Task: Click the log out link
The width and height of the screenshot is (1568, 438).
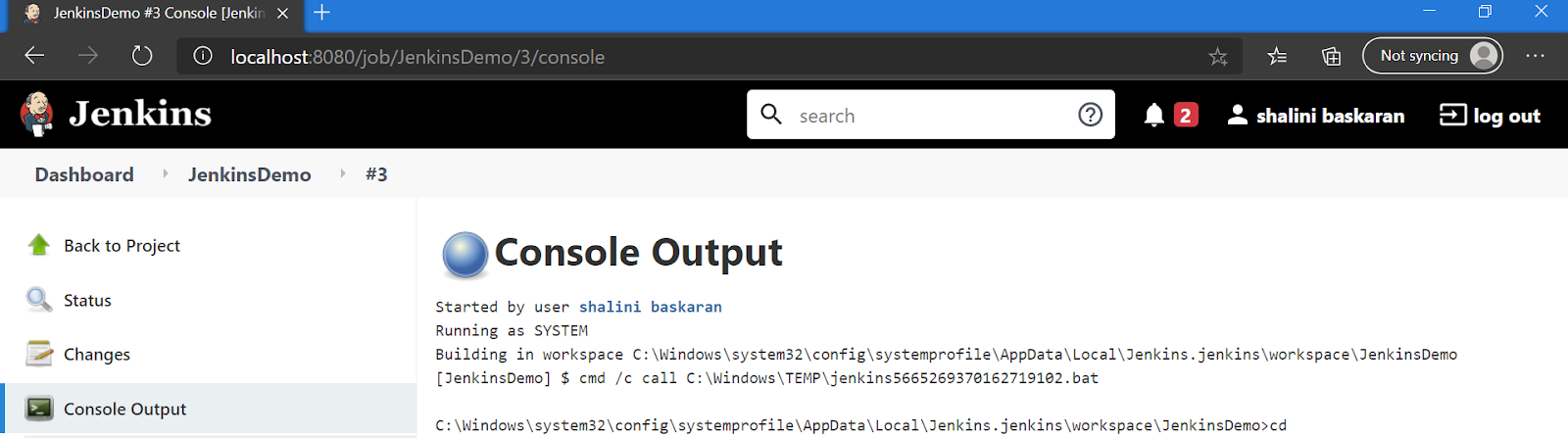Action: point(1490,116)
